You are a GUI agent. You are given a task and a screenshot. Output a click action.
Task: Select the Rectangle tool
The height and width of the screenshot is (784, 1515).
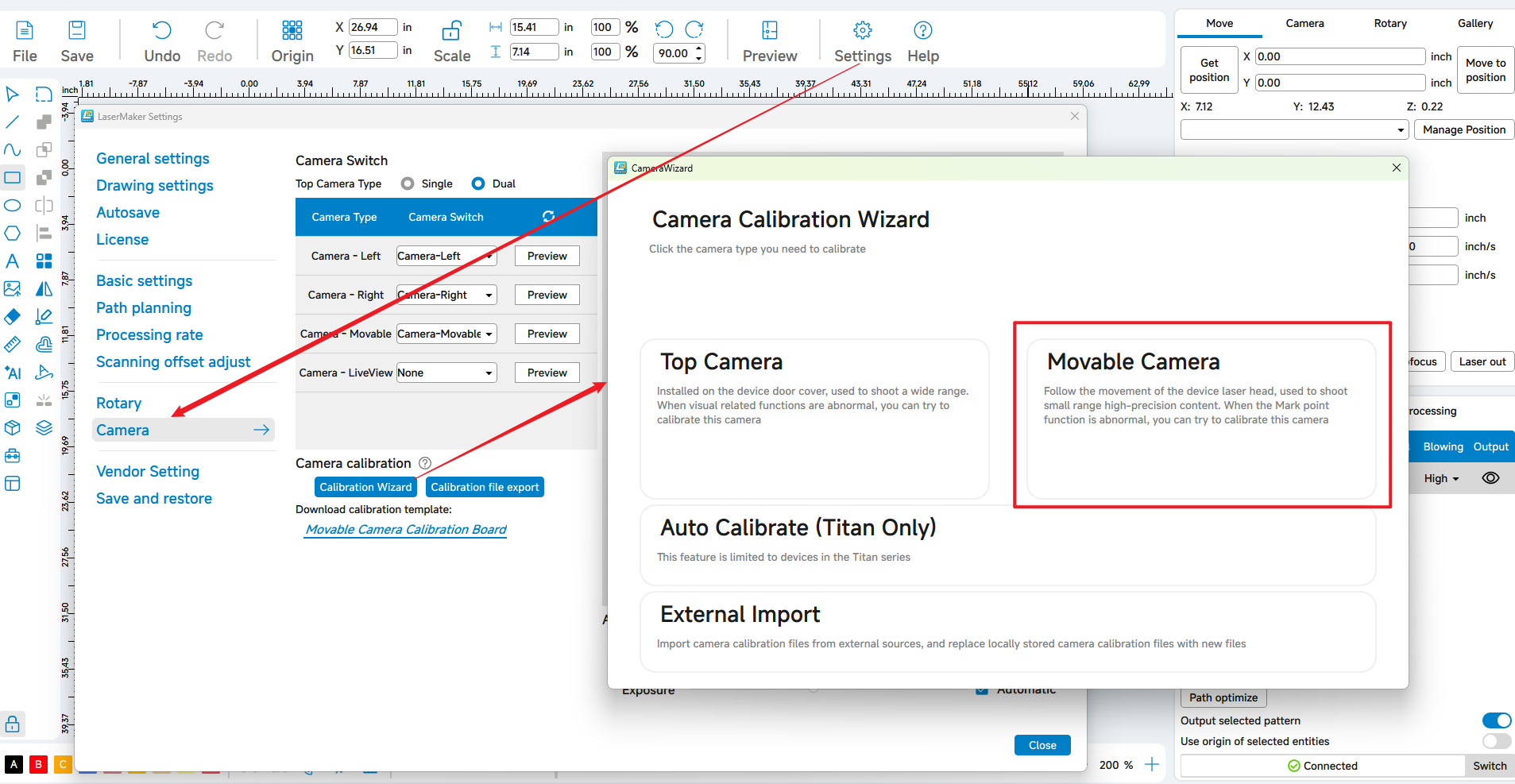[x=13, y=178]
